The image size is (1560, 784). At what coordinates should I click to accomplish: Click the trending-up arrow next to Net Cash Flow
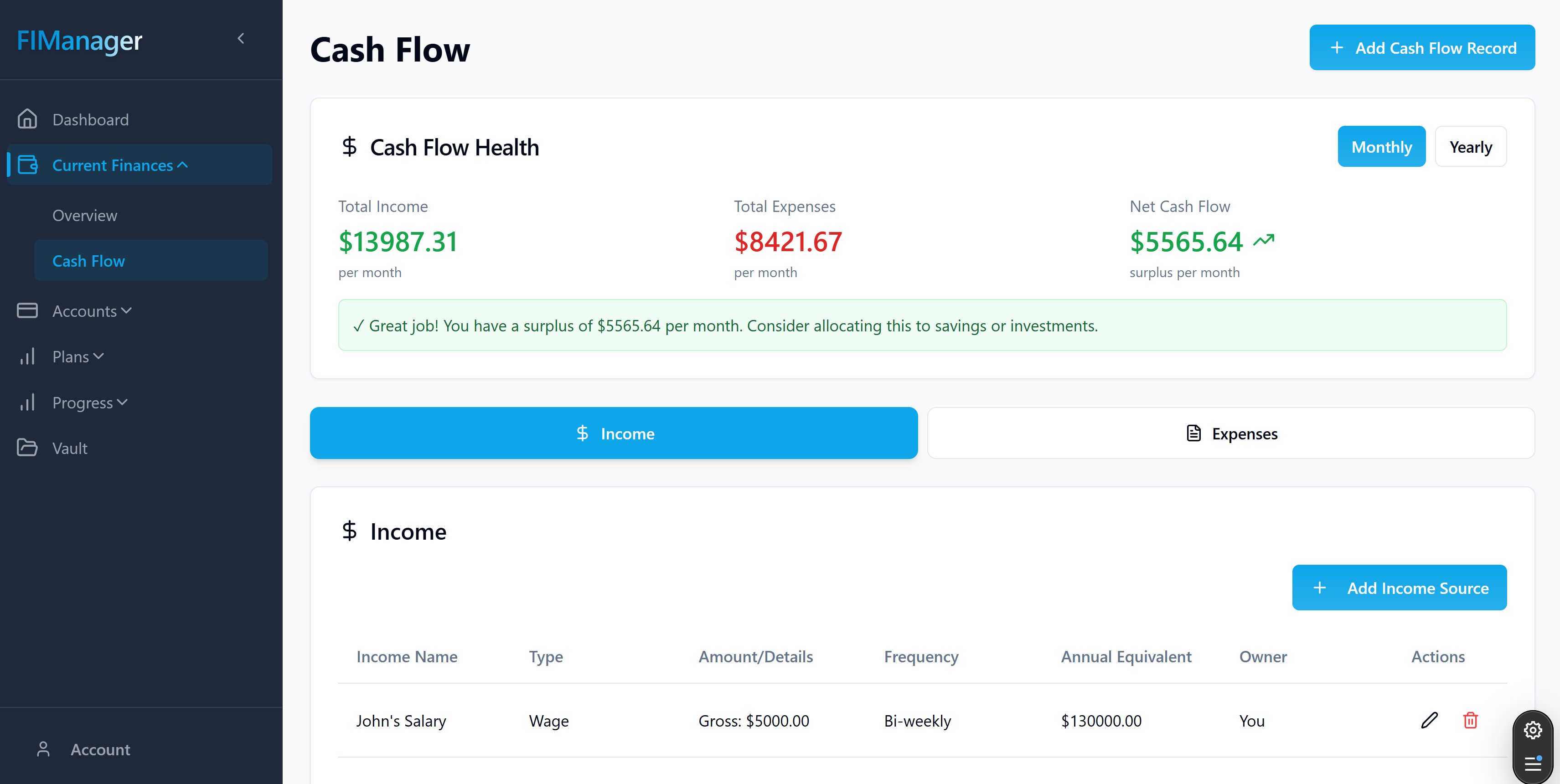1264,240
